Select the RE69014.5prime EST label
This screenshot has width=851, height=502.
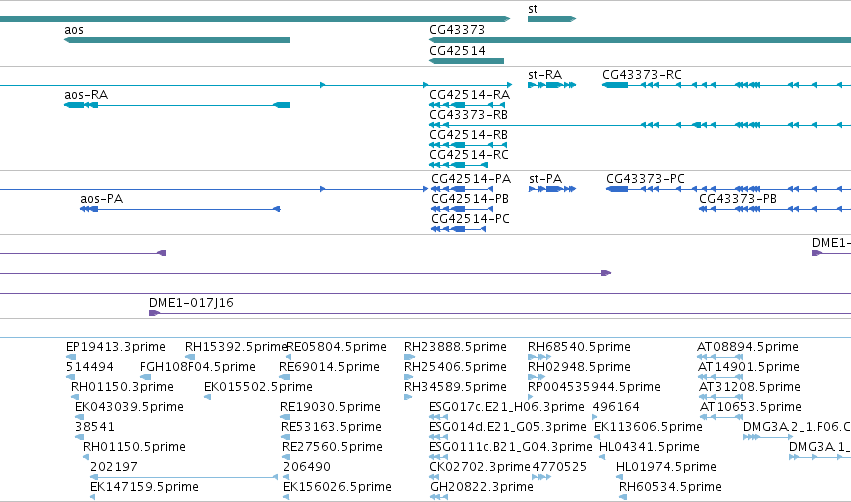(329, 367)
